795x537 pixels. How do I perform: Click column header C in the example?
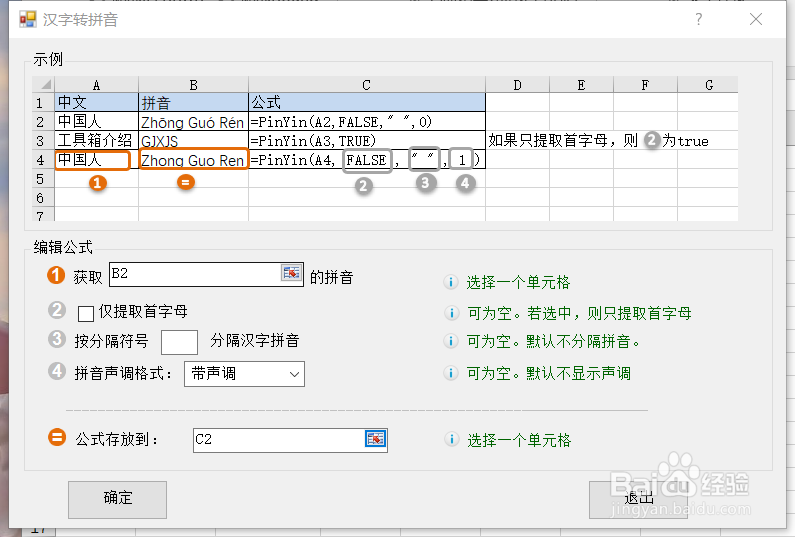coord(367,85)
